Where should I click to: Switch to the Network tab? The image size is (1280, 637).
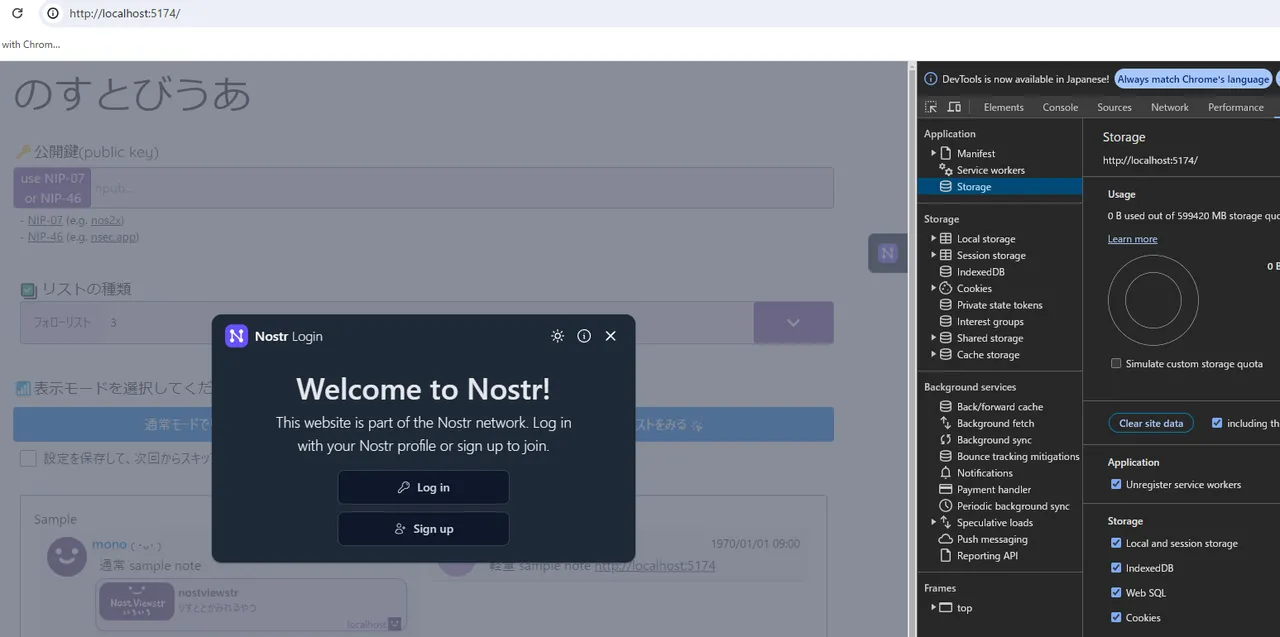[1169, 107]
